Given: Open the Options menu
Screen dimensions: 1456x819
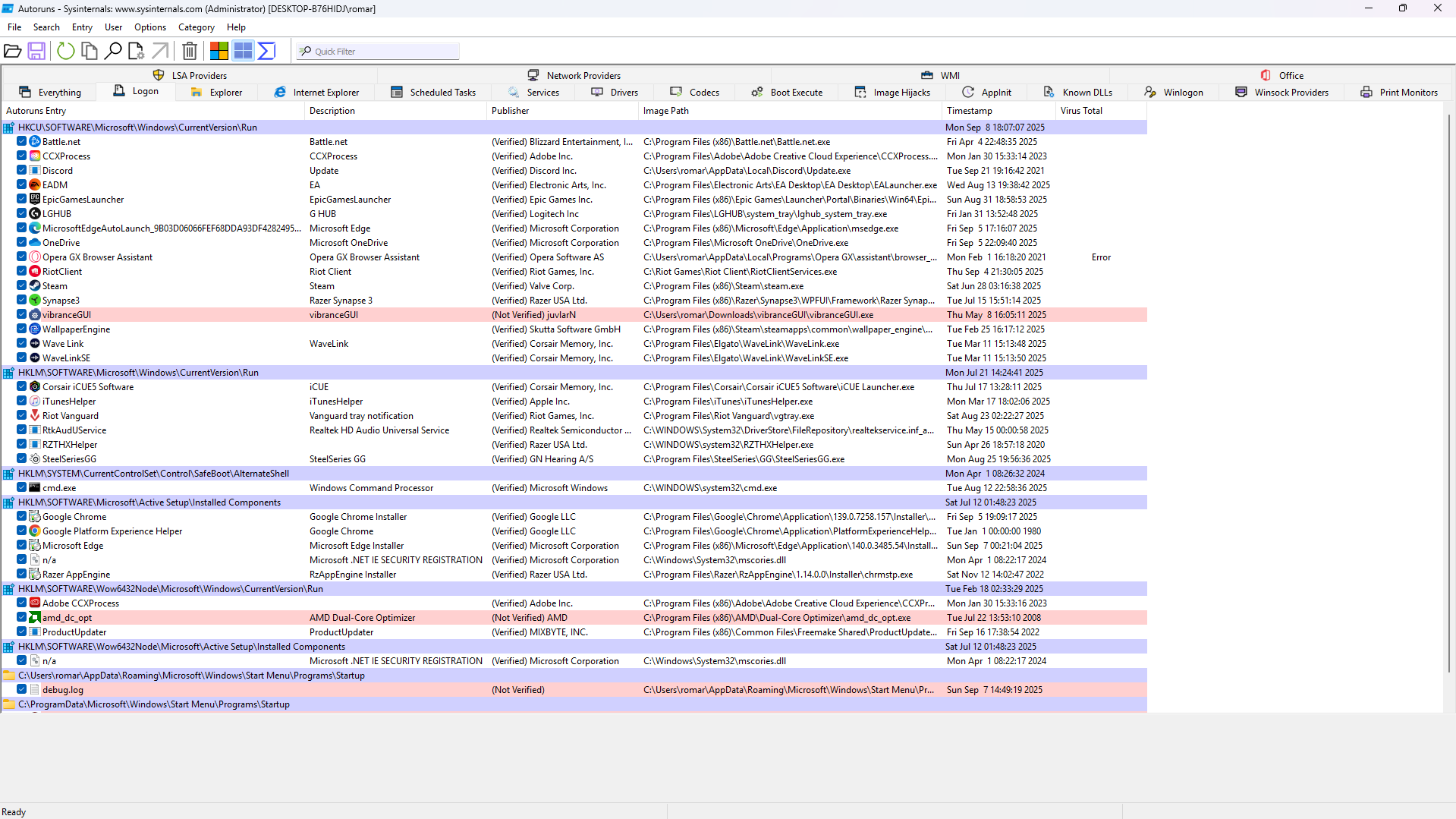Looking at the screenshot, I should pyautogui.click(x=149, y=27).
